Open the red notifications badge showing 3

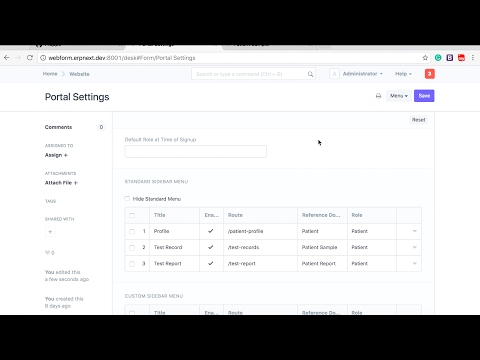point(430,74)
